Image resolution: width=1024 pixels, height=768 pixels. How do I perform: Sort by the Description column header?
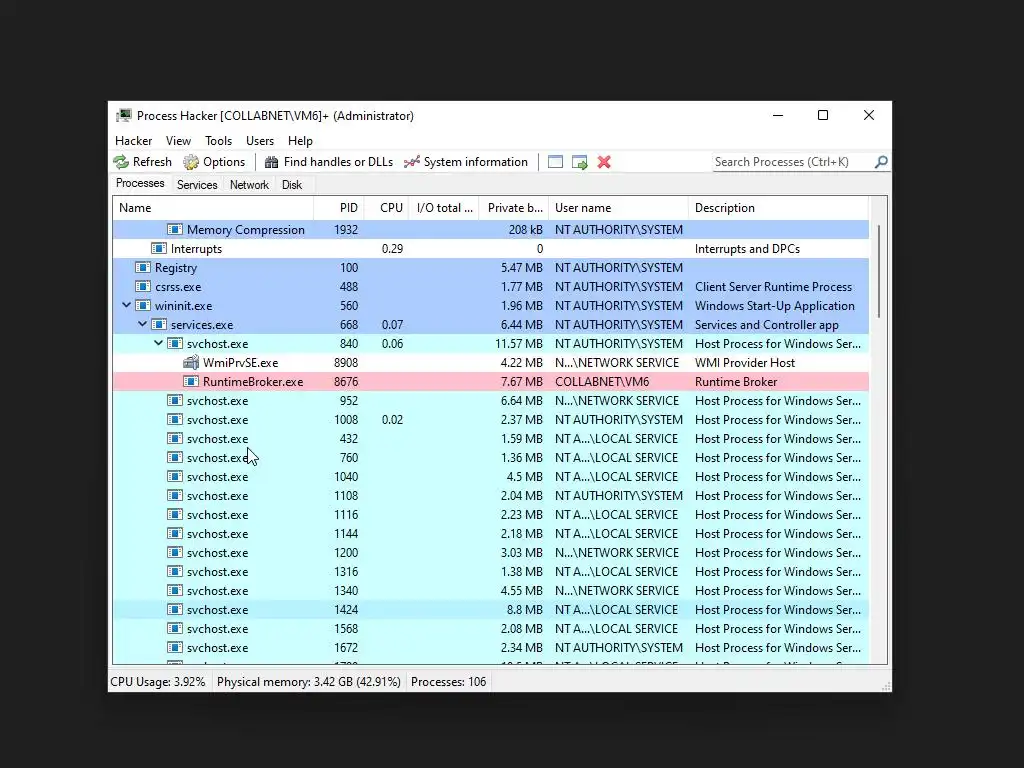pyautogui.click(x=778, y=208)
